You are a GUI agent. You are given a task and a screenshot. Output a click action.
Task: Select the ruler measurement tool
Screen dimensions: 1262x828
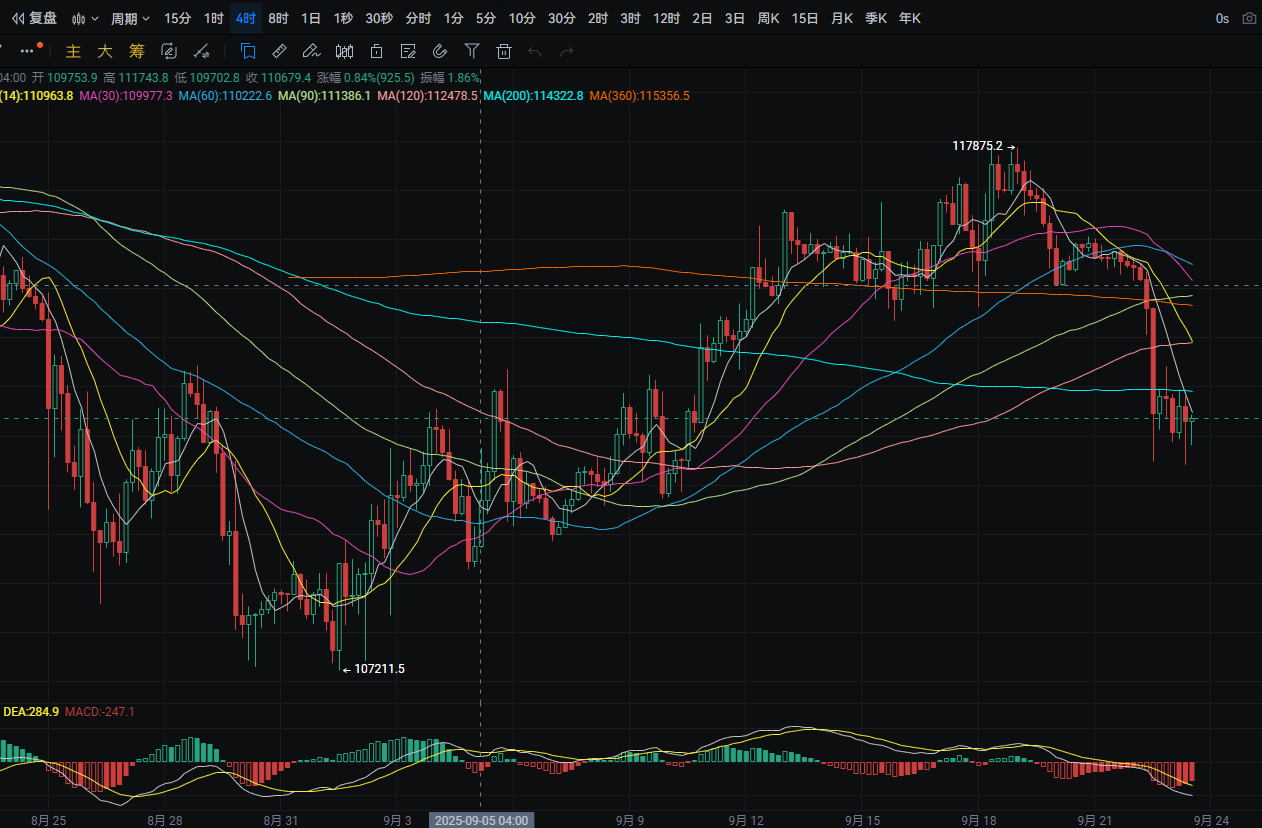pyautogui.click(x=280, y=51)
